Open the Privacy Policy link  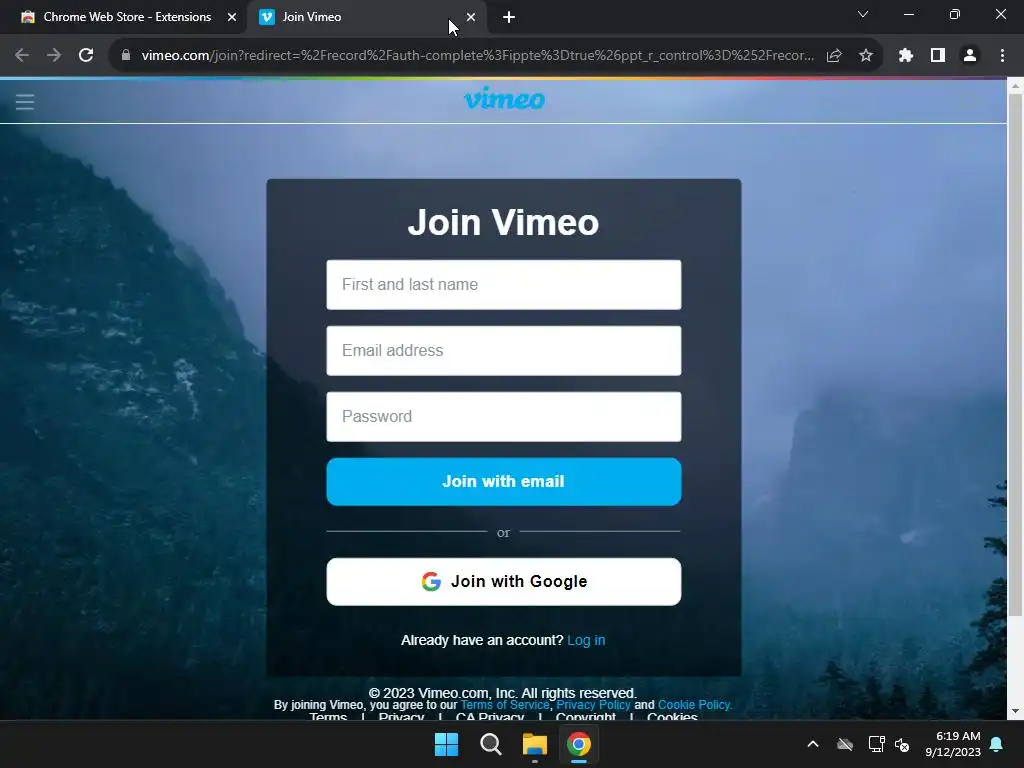coord(593,705)
